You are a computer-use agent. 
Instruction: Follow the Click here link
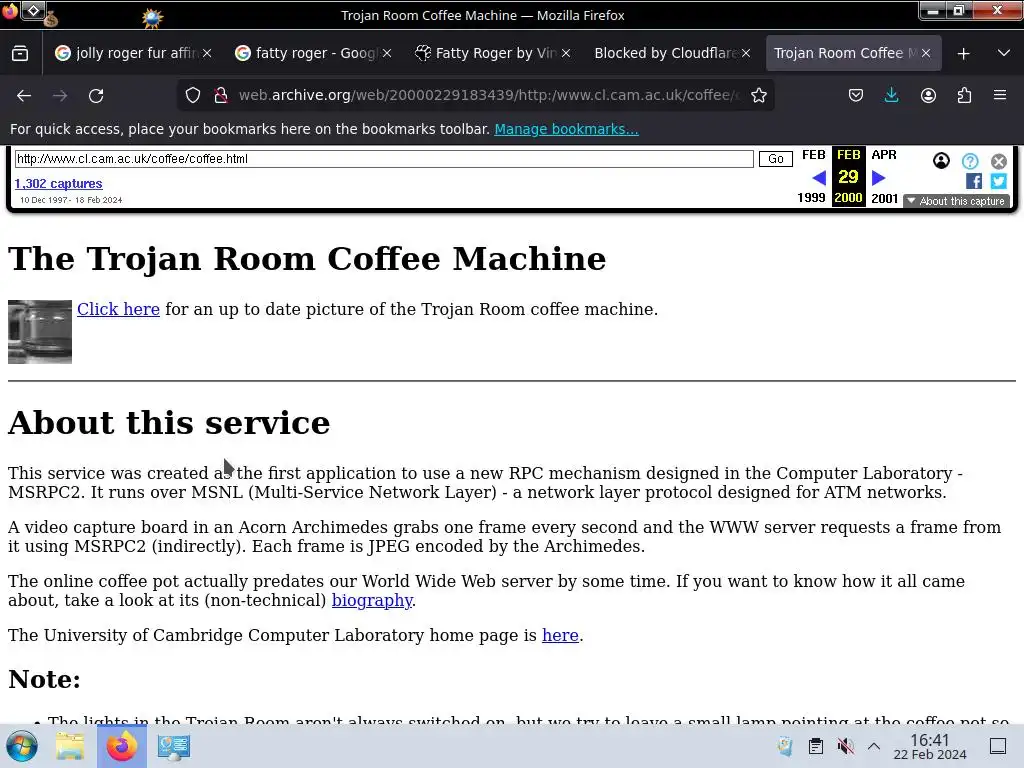118,309
